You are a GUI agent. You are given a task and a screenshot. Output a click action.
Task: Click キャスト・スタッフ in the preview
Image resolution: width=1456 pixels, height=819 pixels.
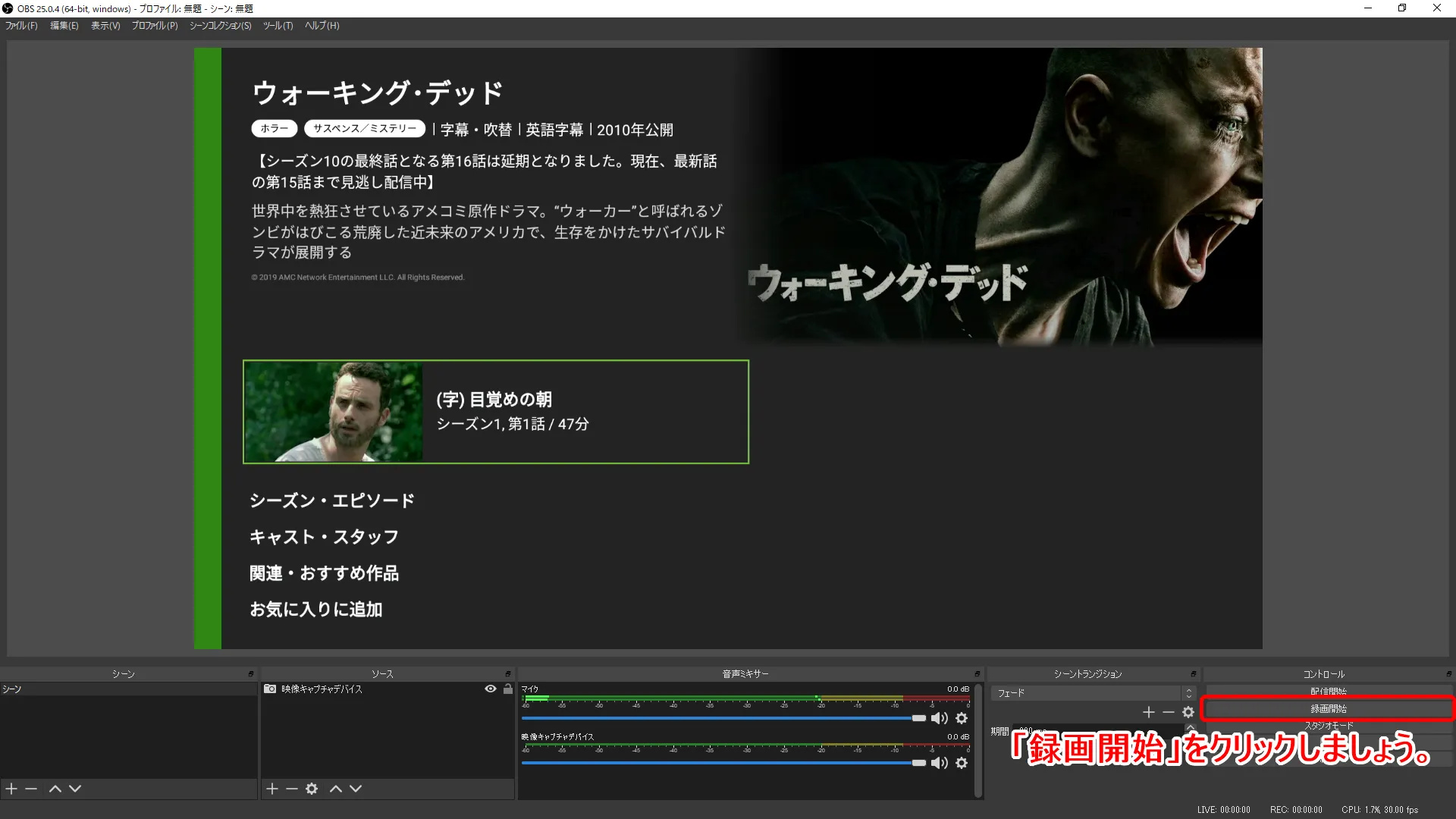coord(324,537)
